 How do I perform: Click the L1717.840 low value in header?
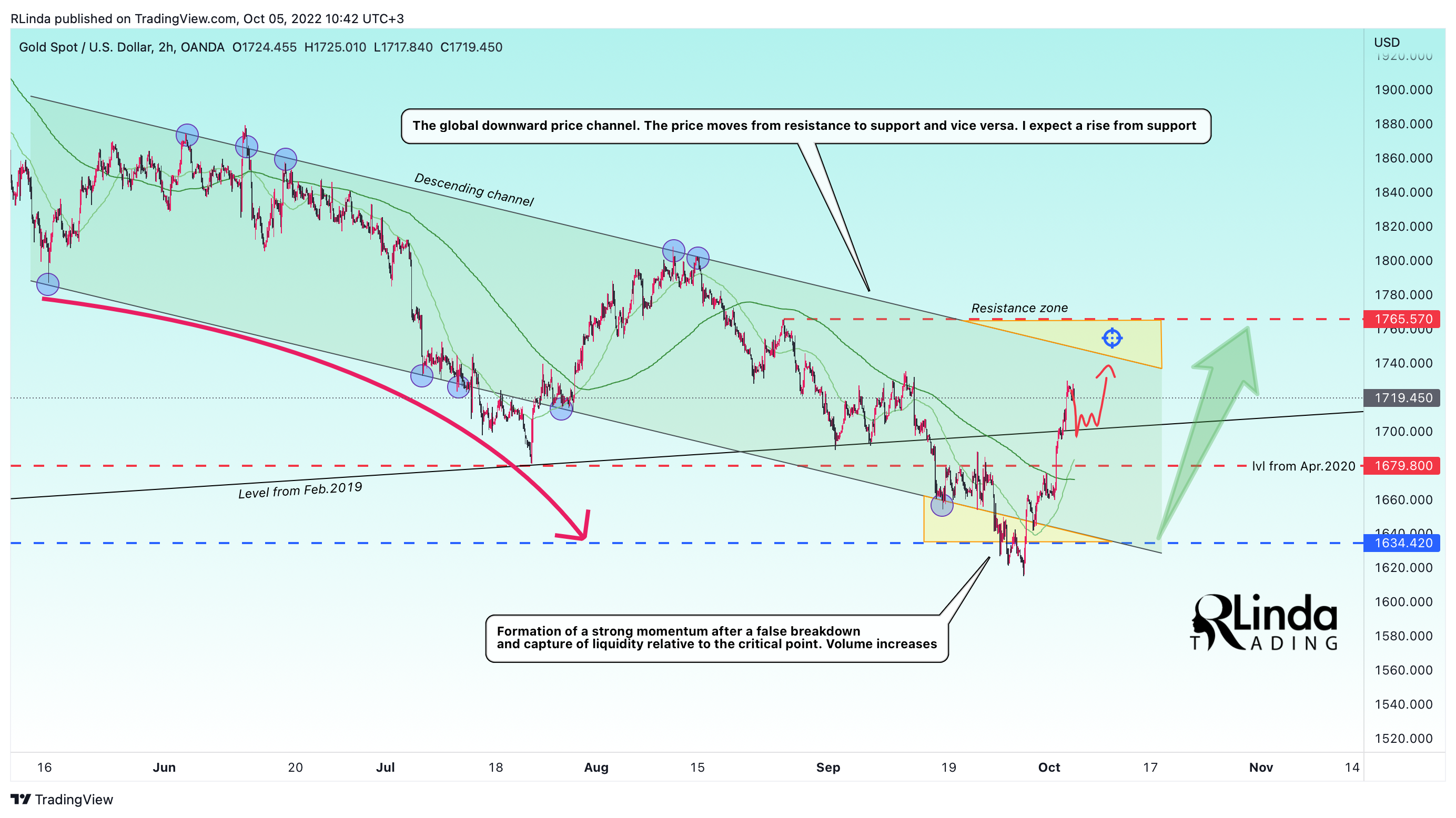point(403,47)
